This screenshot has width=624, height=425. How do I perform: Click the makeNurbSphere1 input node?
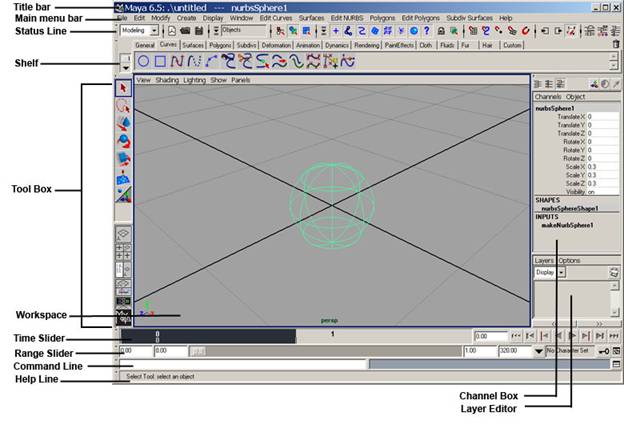point(567,225)
